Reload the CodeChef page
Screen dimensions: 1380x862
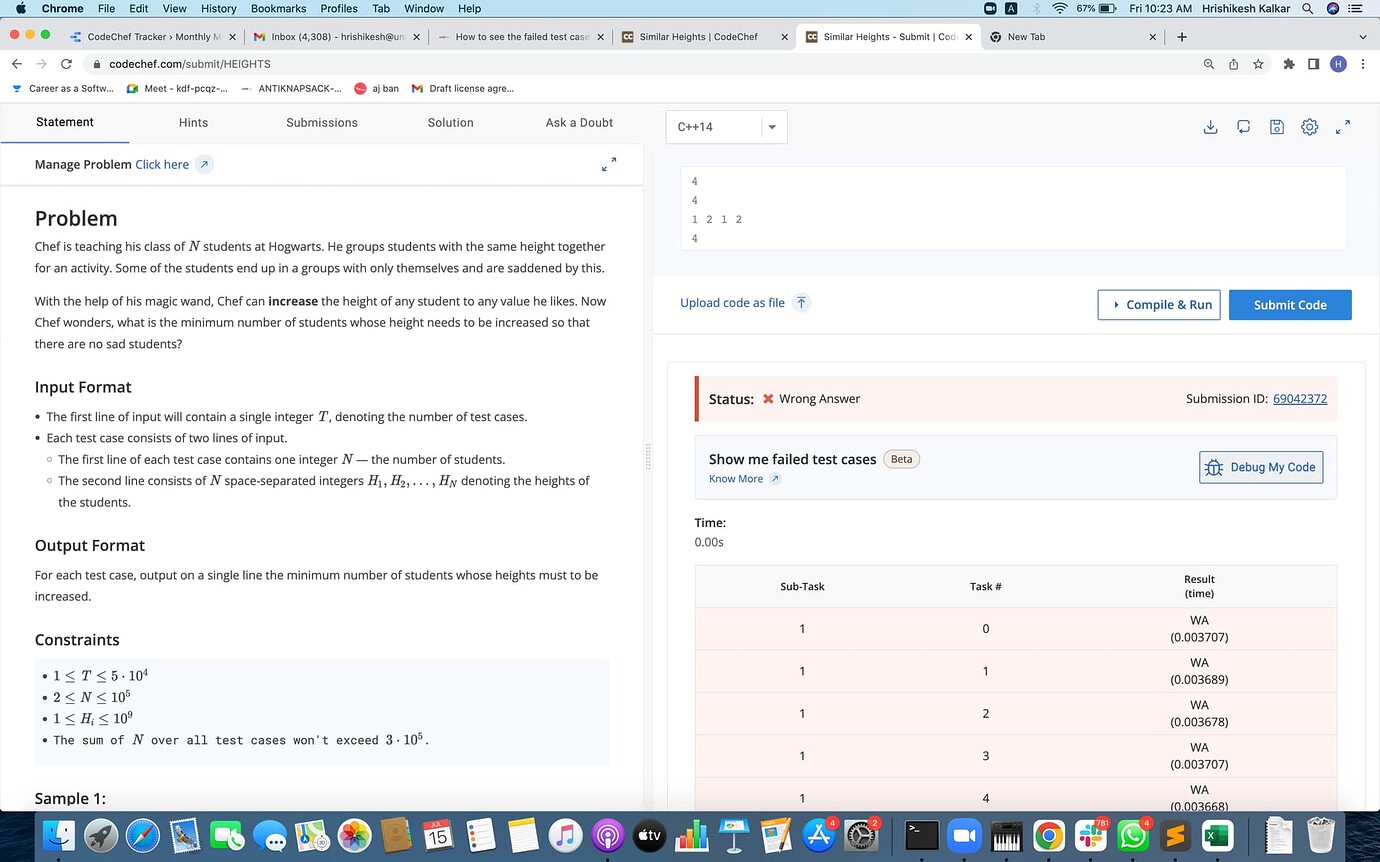[x=67, y=63]
